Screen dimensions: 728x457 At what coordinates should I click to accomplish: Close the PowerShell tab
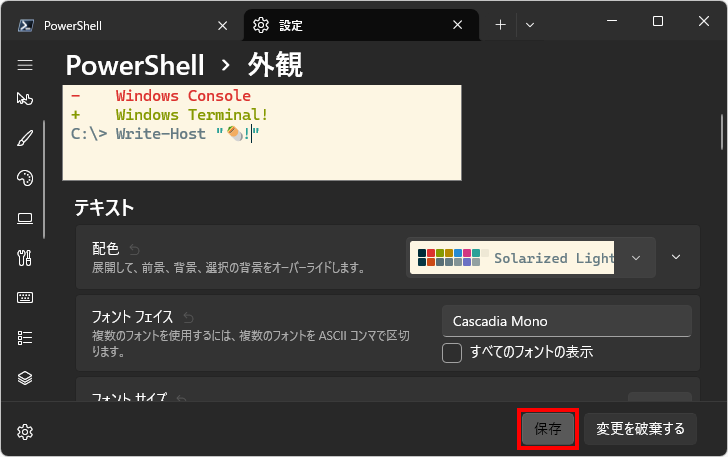(x=223, y=26)
